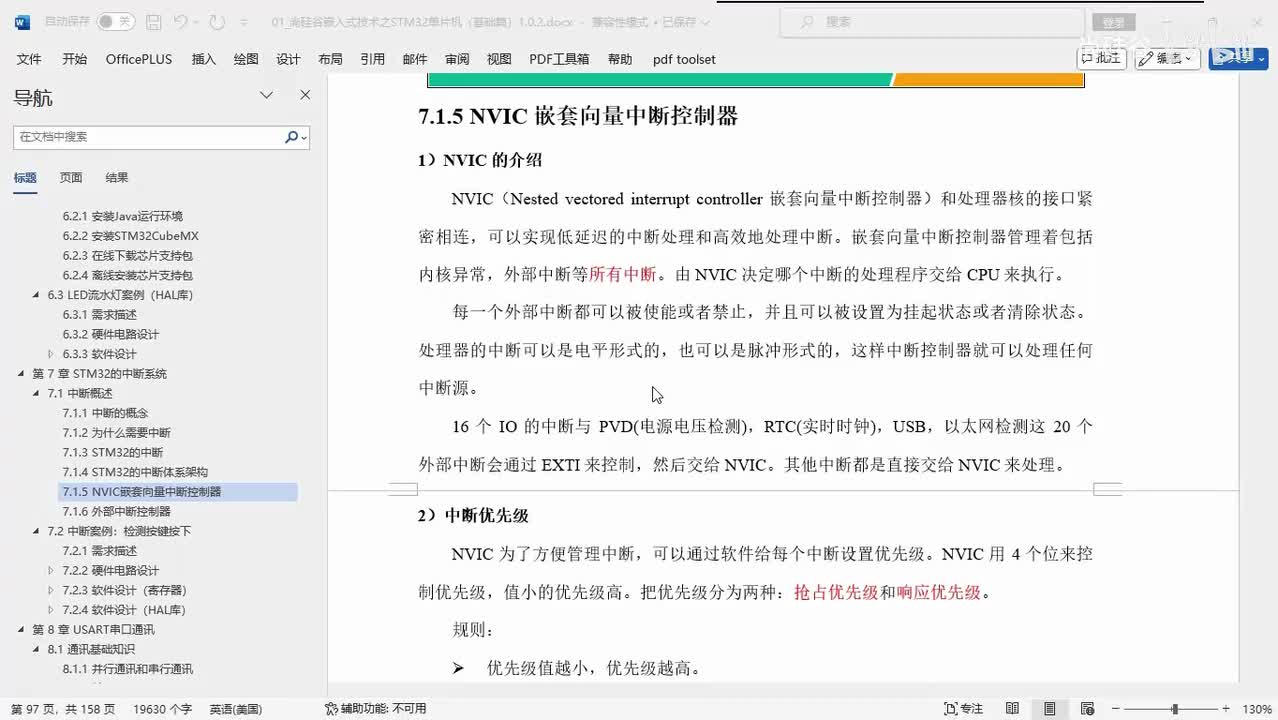
Task: Click the 批注 comments button
Action: pos(1102,58)
